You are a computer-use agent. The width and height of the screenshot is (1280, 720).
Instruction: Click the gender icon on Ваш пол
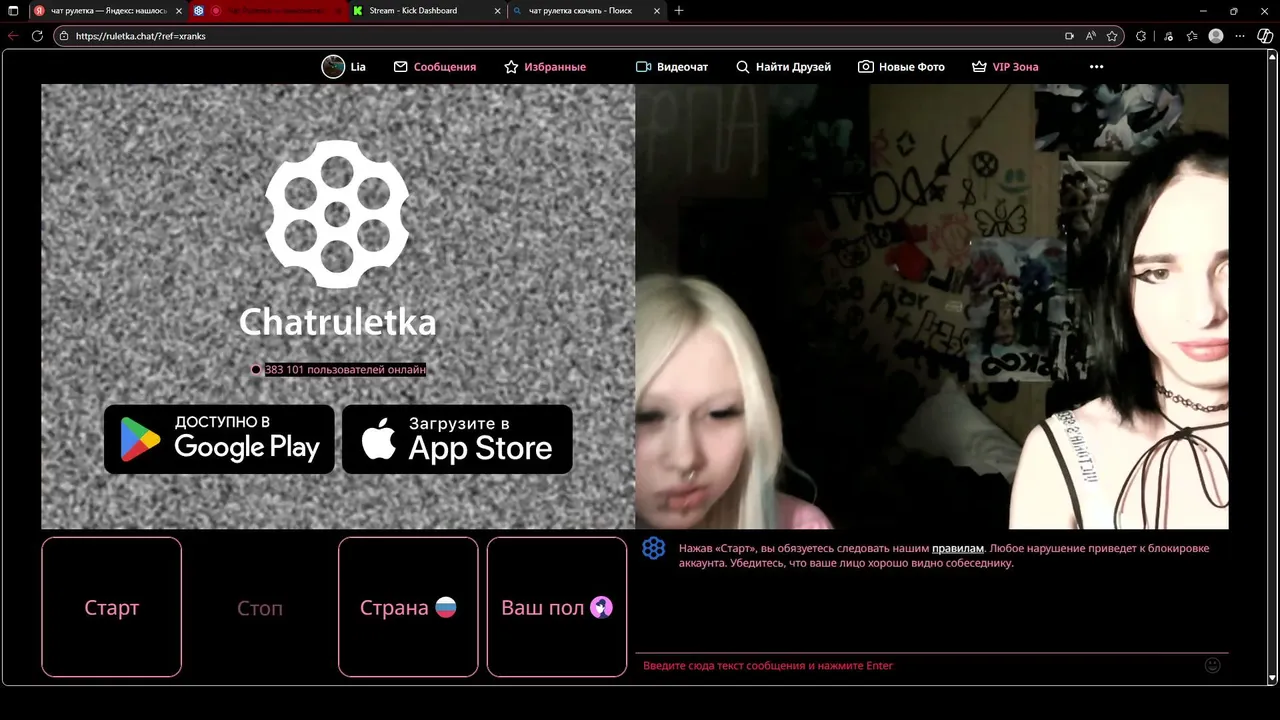click(x=601, y=607)
